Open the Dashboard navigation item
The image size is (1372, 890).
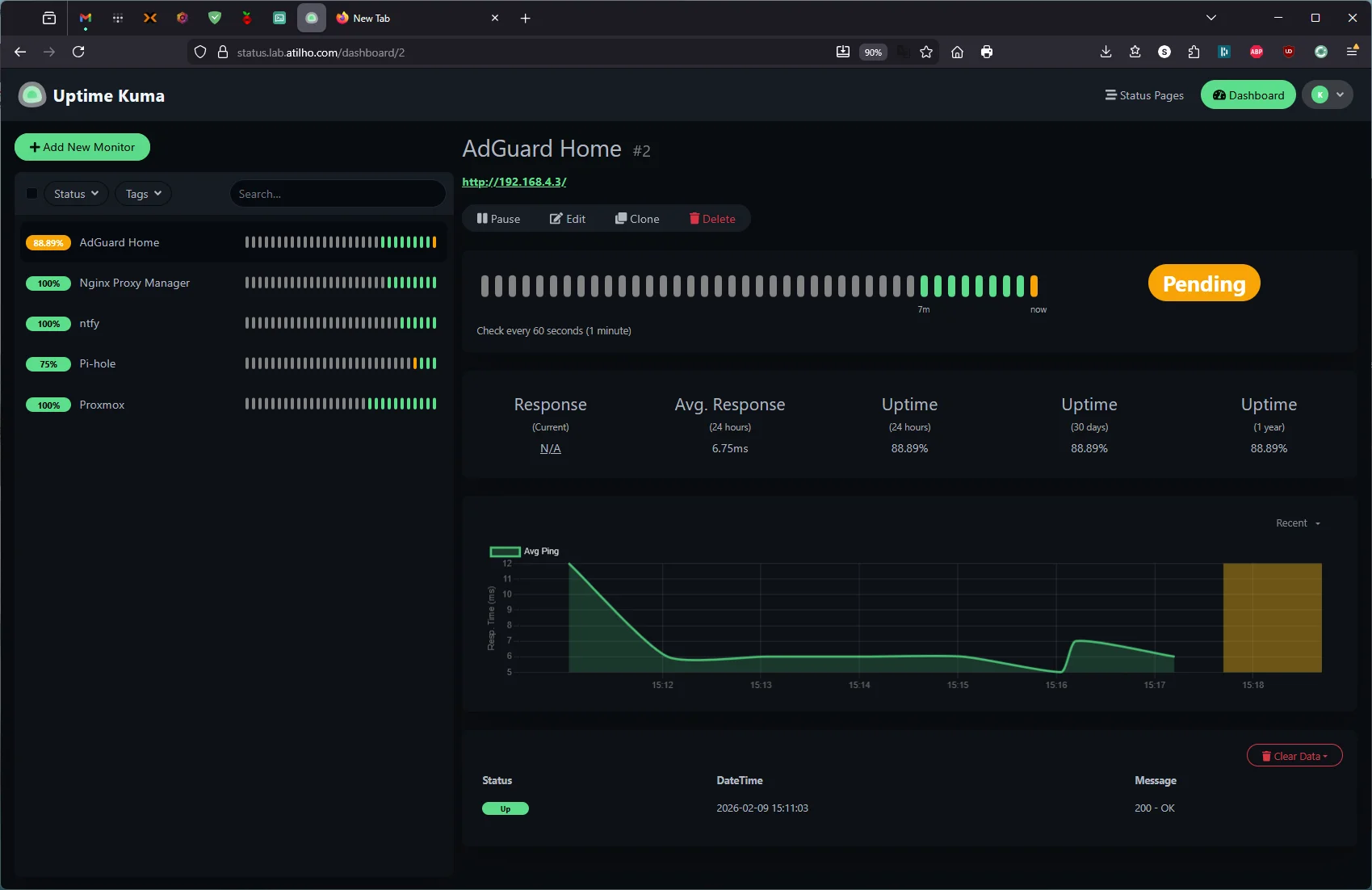tap(1248, 94)
